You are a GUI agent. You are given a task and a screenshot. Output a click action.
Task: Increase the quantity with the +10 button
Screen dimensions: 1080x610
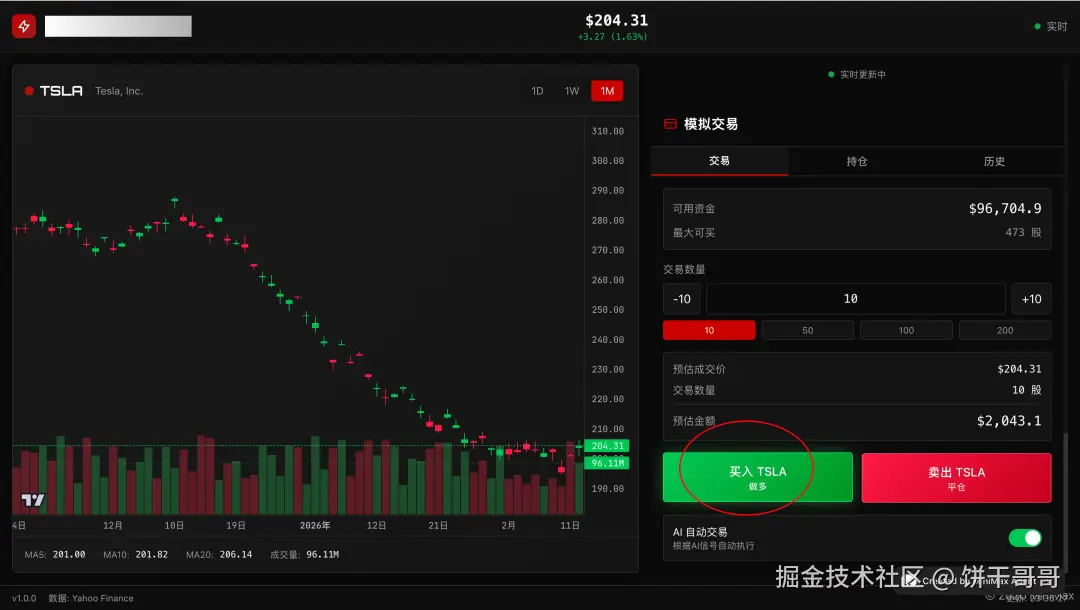(x=1031, y=299)
